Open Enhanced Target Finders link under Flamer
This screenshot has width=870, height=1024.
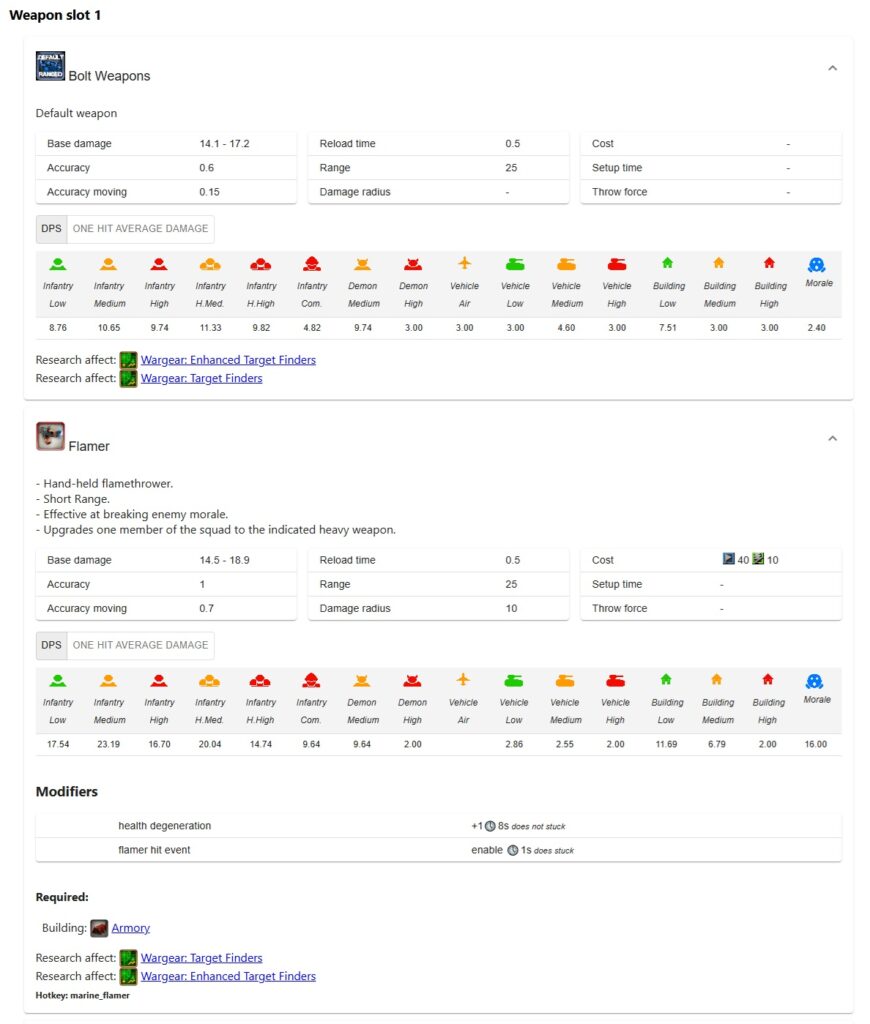[228, 976]
